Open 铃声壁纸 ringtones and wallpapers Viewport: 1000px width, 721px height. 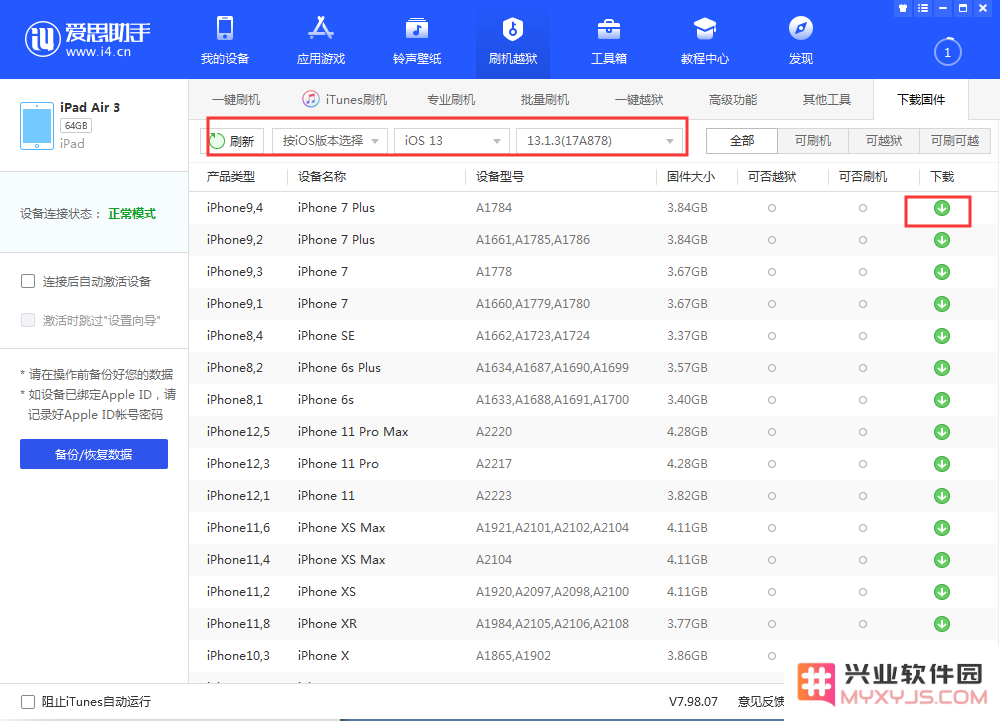pyautogui.click(x=417, y=40)
